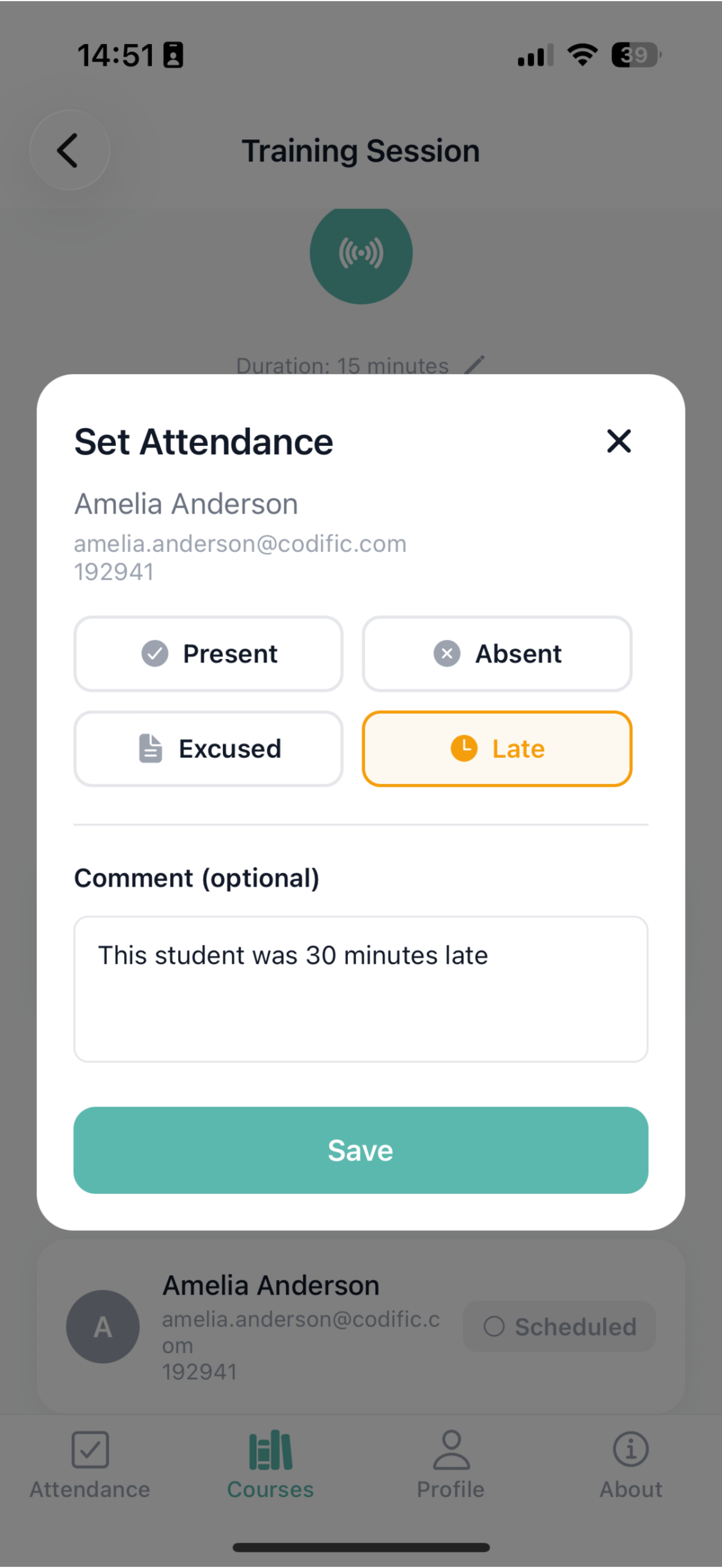Close the Set Attendance dialog
Screen dimensions: 722x1568
point(619,441)
